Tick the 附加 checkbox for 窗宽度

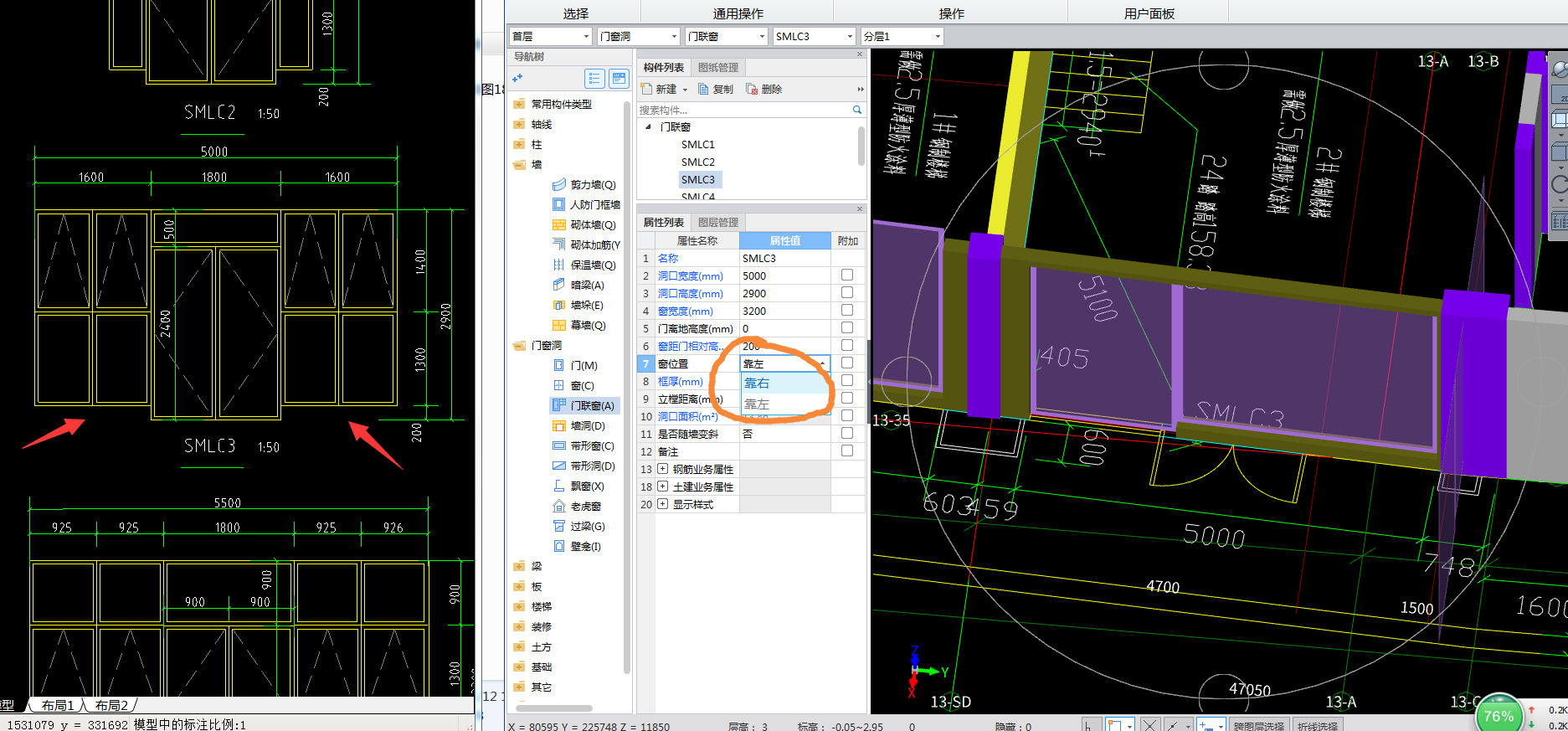(847, 311)
